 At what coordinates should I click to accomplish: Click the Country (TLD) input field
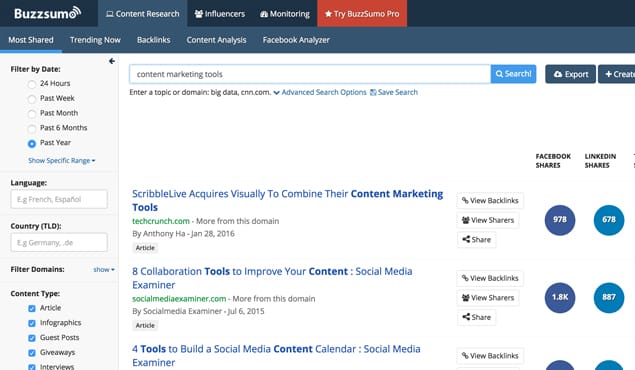(59, 242)
